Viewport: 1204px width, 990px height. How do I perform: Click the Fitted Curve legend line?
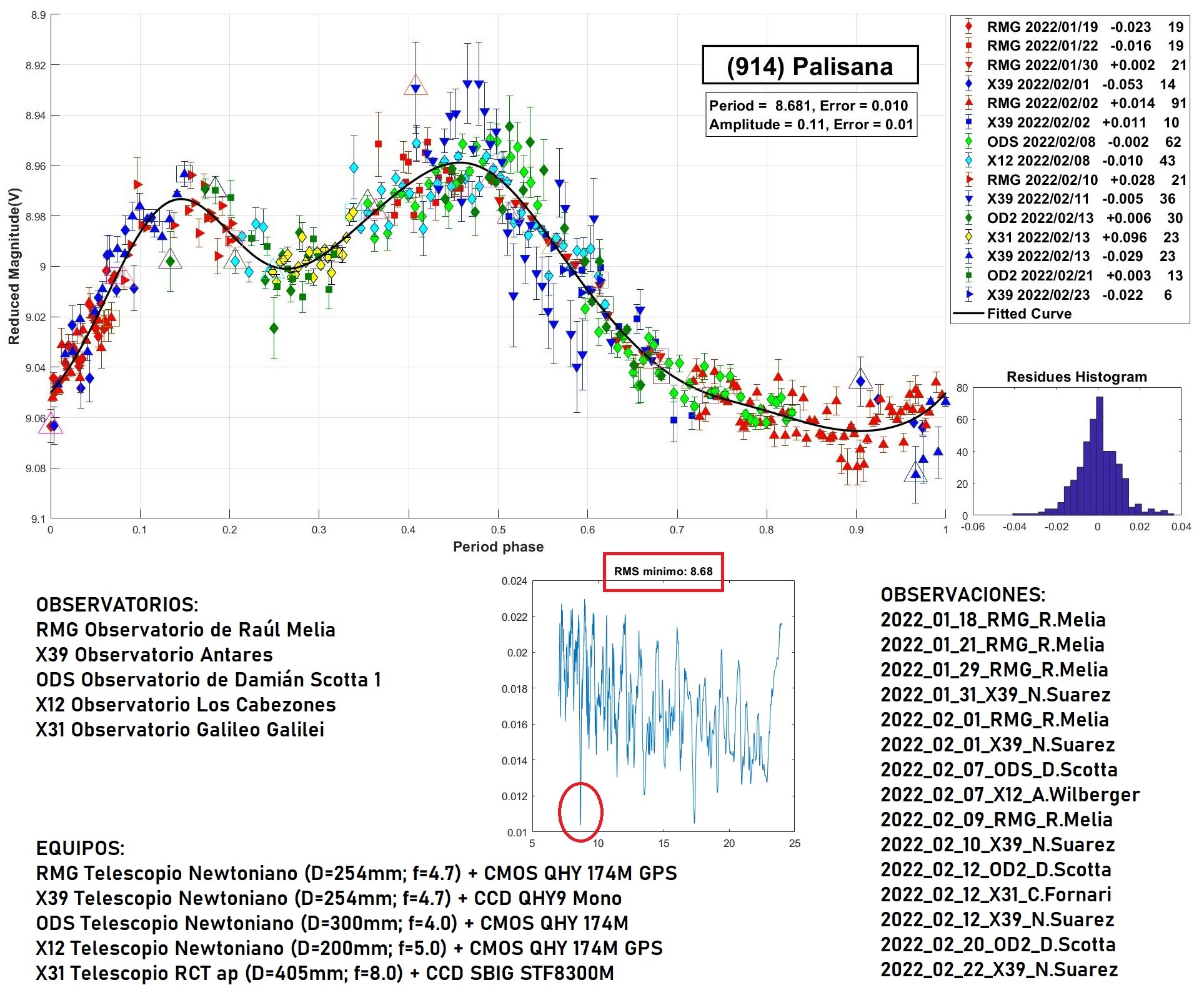(968, 314)
